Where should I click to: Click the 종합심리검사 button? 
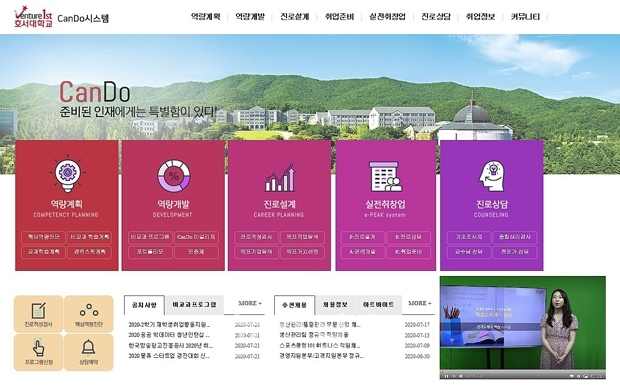point(515,237)
